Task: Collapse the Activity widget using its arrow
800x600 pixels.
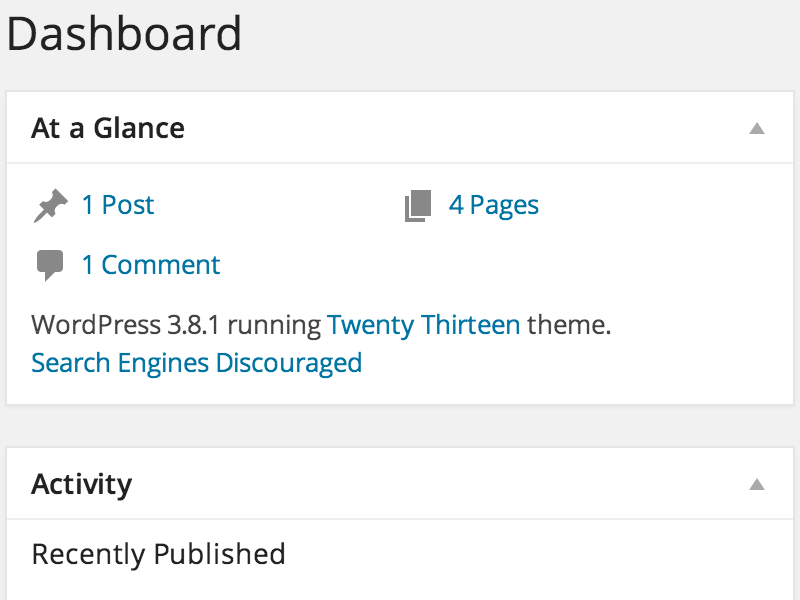Action: (x=757, y=484)
